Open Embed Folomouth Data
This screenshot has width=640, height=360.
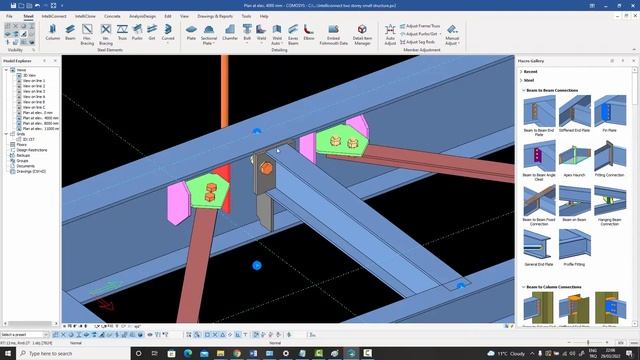(x=333, y=34)
